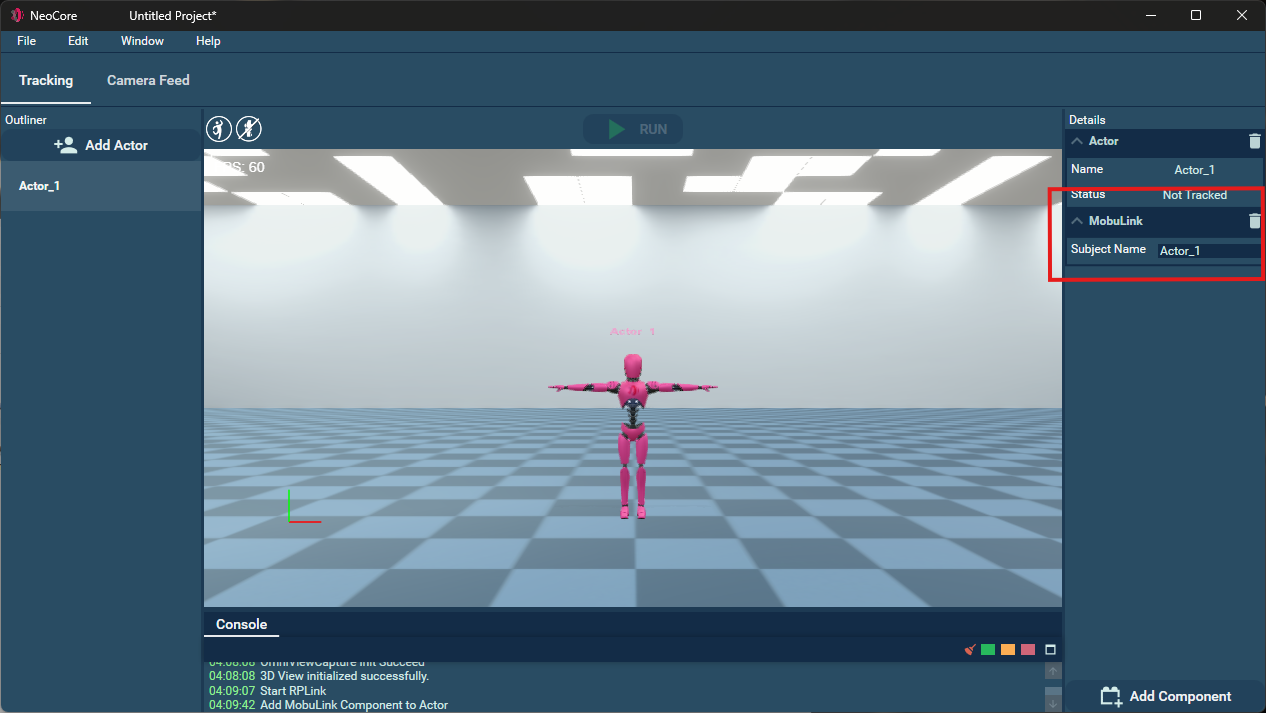The width and height of the screenshot is (1266, 713).
Task: Collapse the Actor section in Details
Action: (x=1077, y=142)
